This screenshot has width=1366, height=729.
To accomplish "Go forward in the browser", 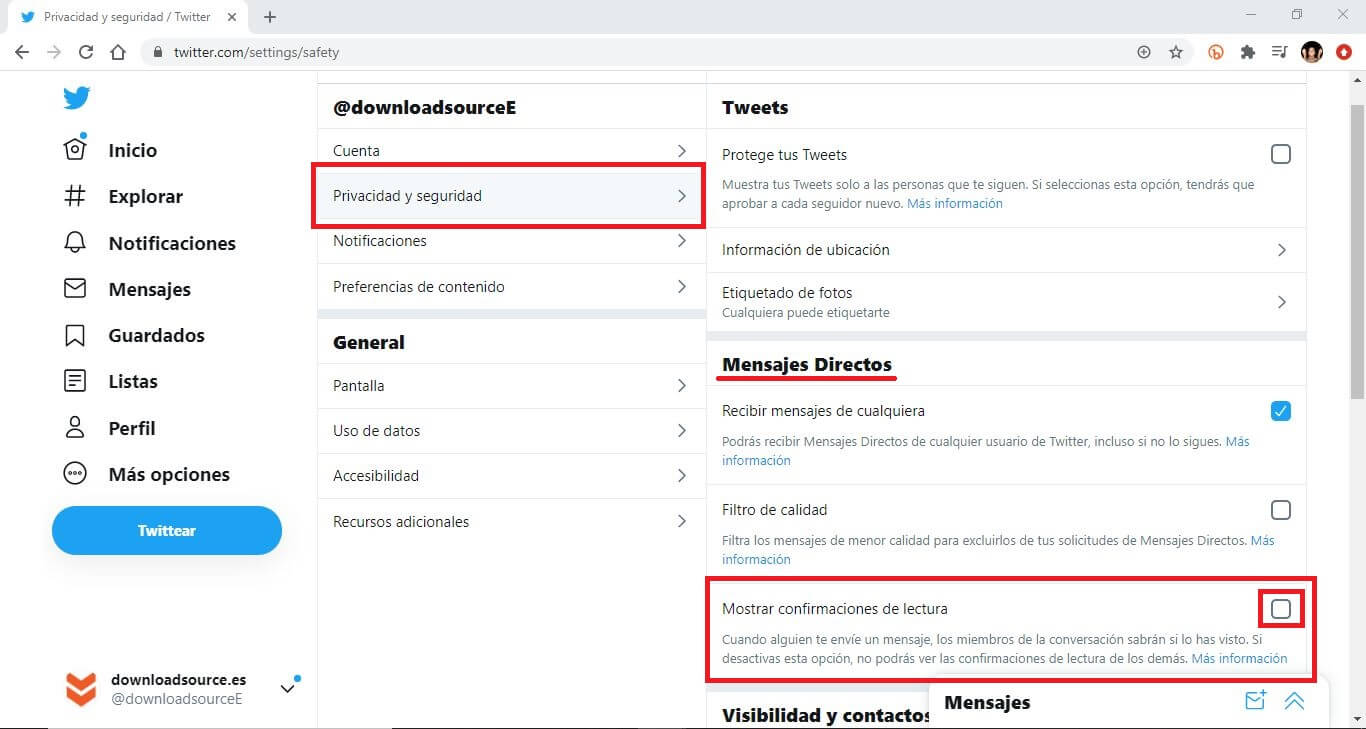I will click(54, 52).
